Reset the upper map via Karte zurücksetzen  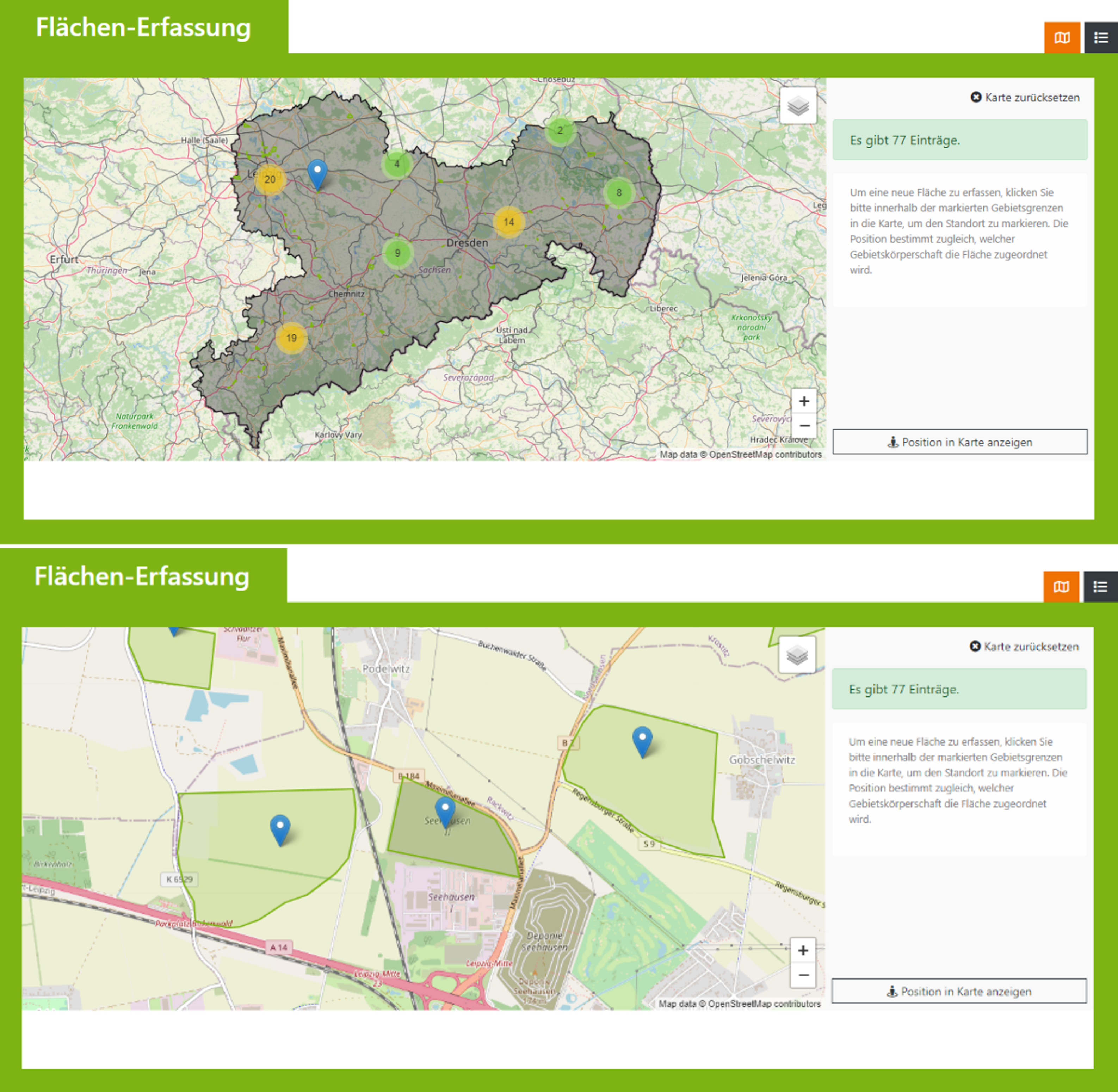[x=1025, y=98]
